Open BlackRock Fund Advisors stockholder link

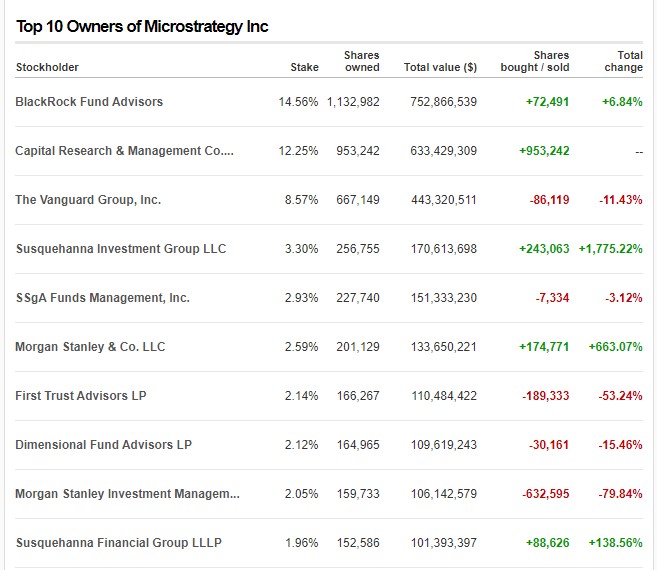pos(89,102)
